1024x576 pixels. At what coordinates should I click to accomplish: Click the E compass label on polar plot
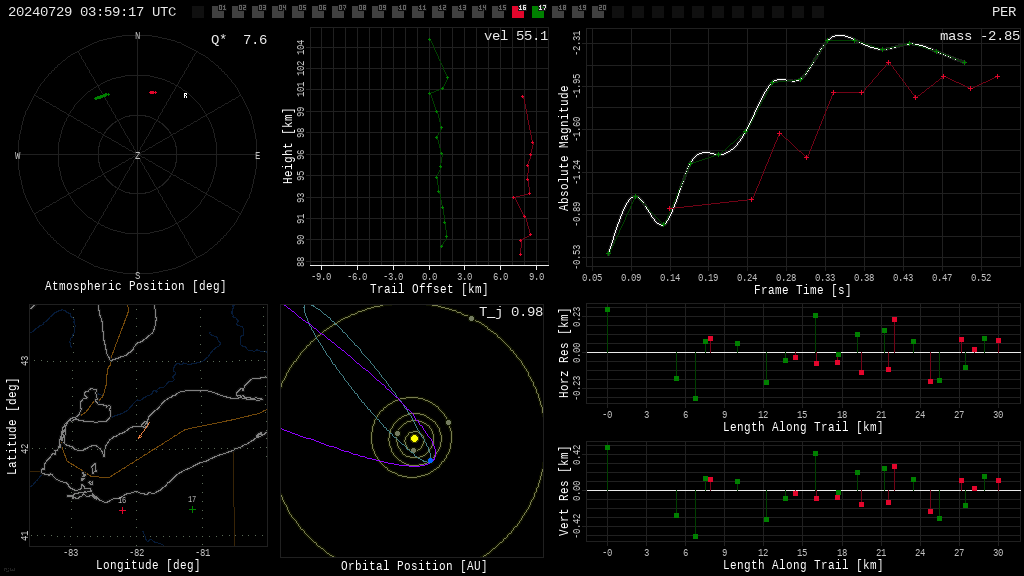click(x=257, y=155)
